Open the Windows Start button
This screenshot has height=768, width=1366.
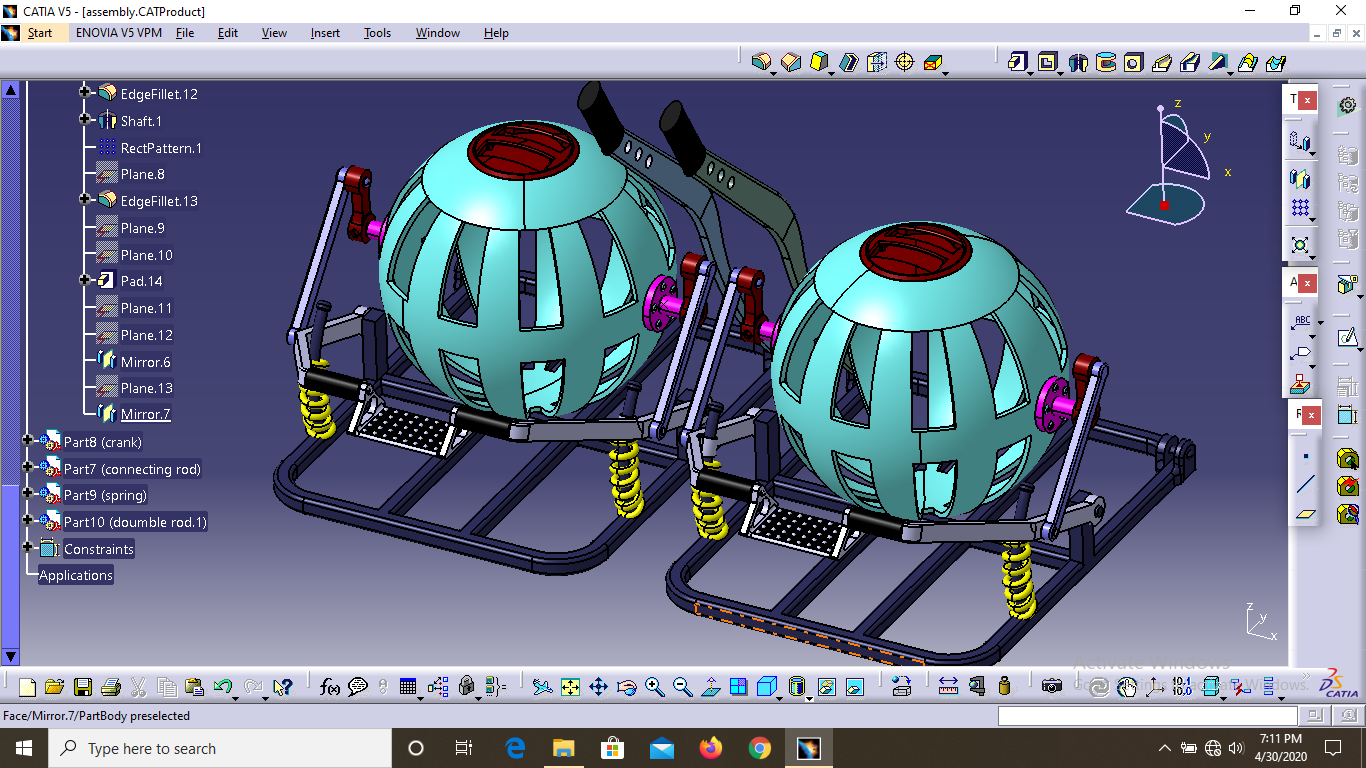pyautogui.click(x=23, y=748)
